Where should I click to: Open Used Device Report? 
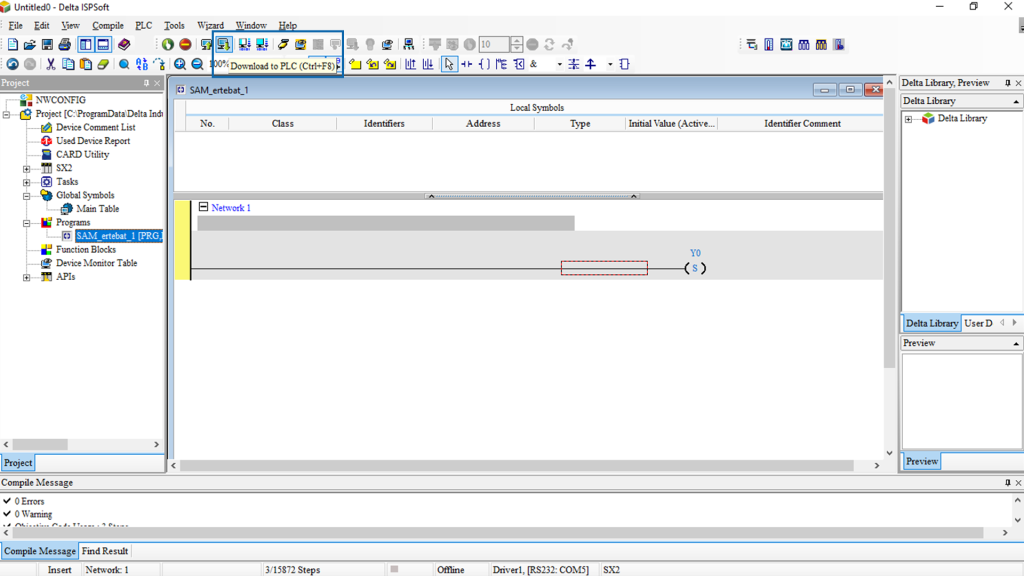click(93, 141)
